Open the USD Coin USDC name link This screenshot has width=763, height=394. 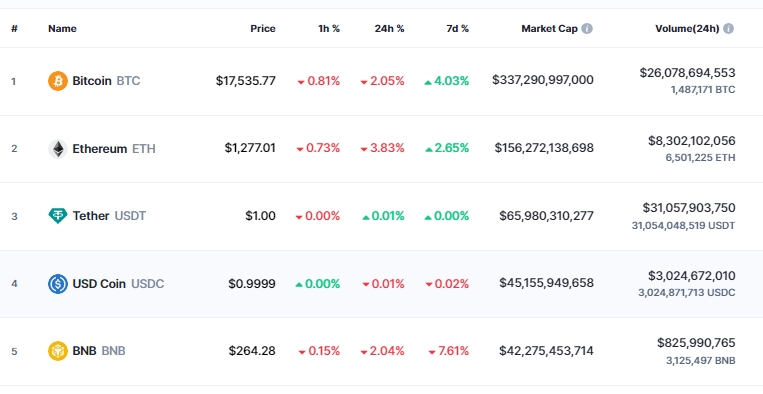(x=118, y=284)
